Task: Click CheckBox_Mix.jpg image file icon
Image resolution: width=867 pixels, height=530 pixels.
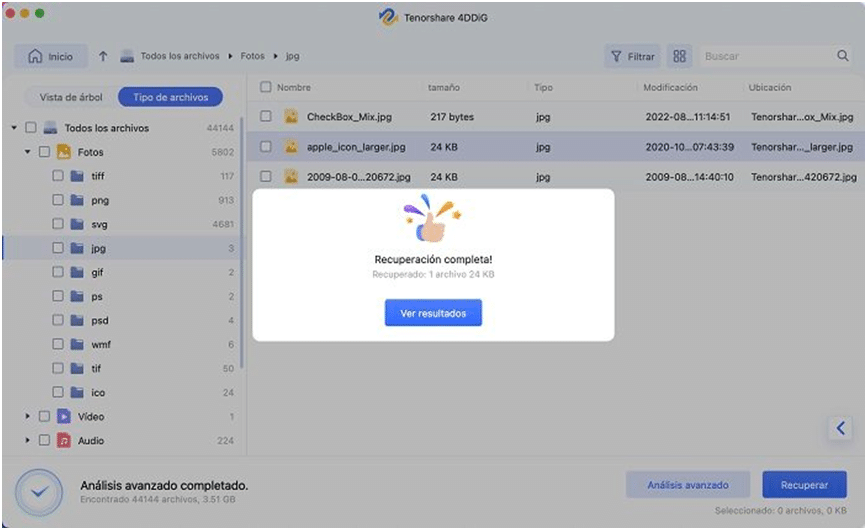Action: [291, 116]
